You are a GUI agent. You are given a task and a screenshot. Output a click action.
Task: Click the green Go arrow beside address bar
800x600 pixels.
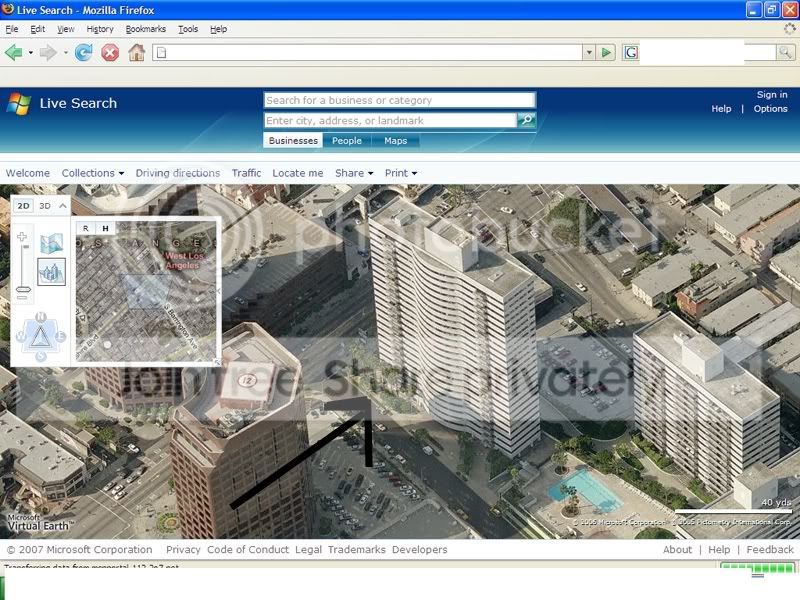click(606, 52)
